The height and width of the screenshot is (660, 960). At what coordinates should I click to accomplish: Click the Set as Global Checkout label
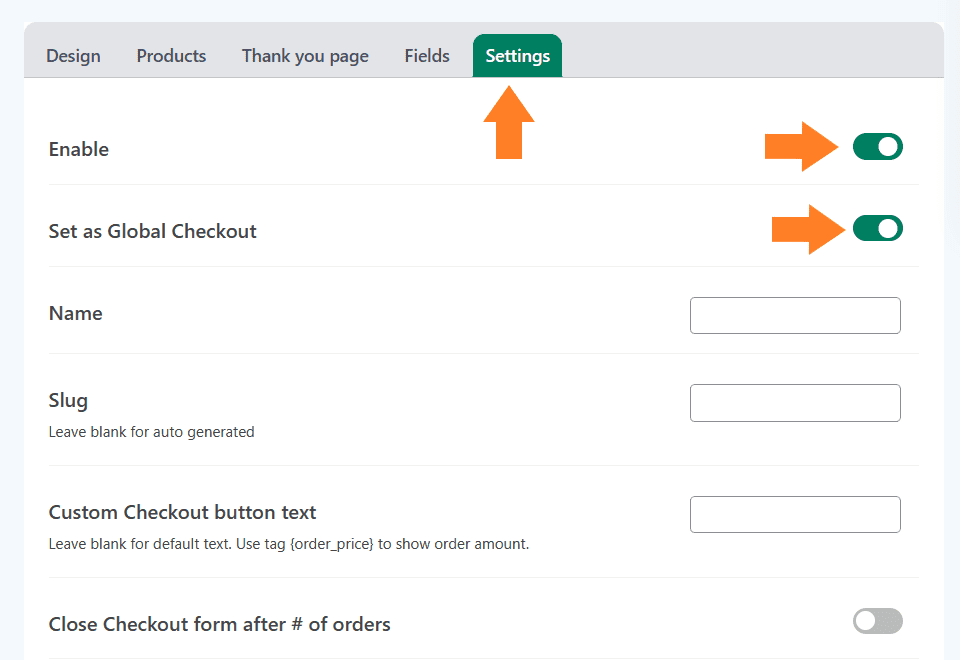[152, 231]
